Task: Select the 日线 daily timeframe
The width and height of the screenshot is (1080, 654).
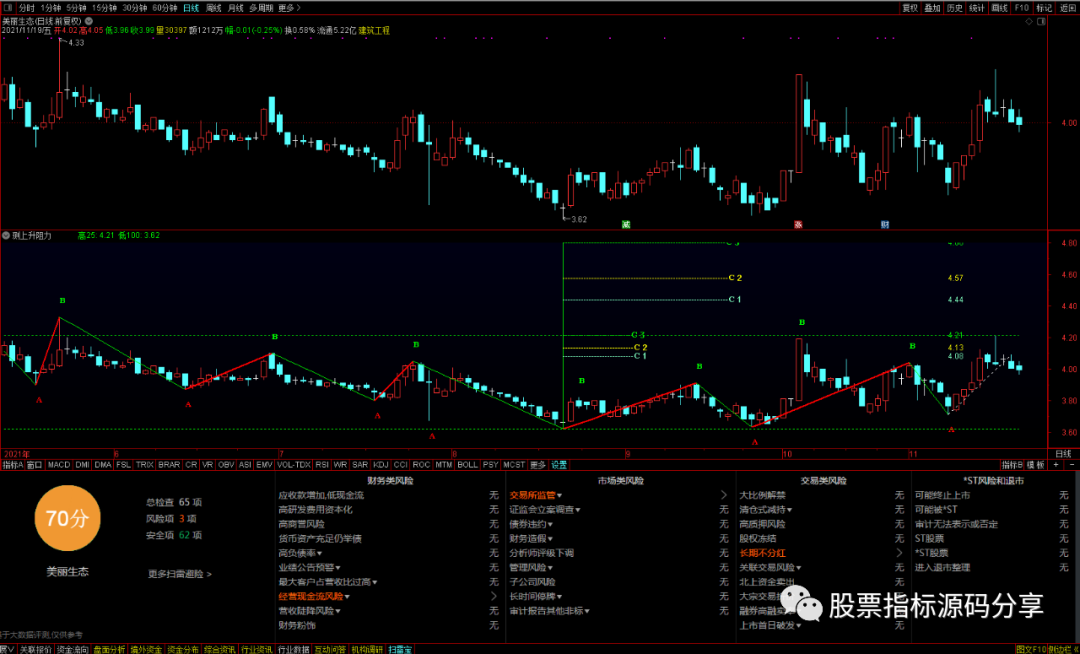Action: pos(191,8)
